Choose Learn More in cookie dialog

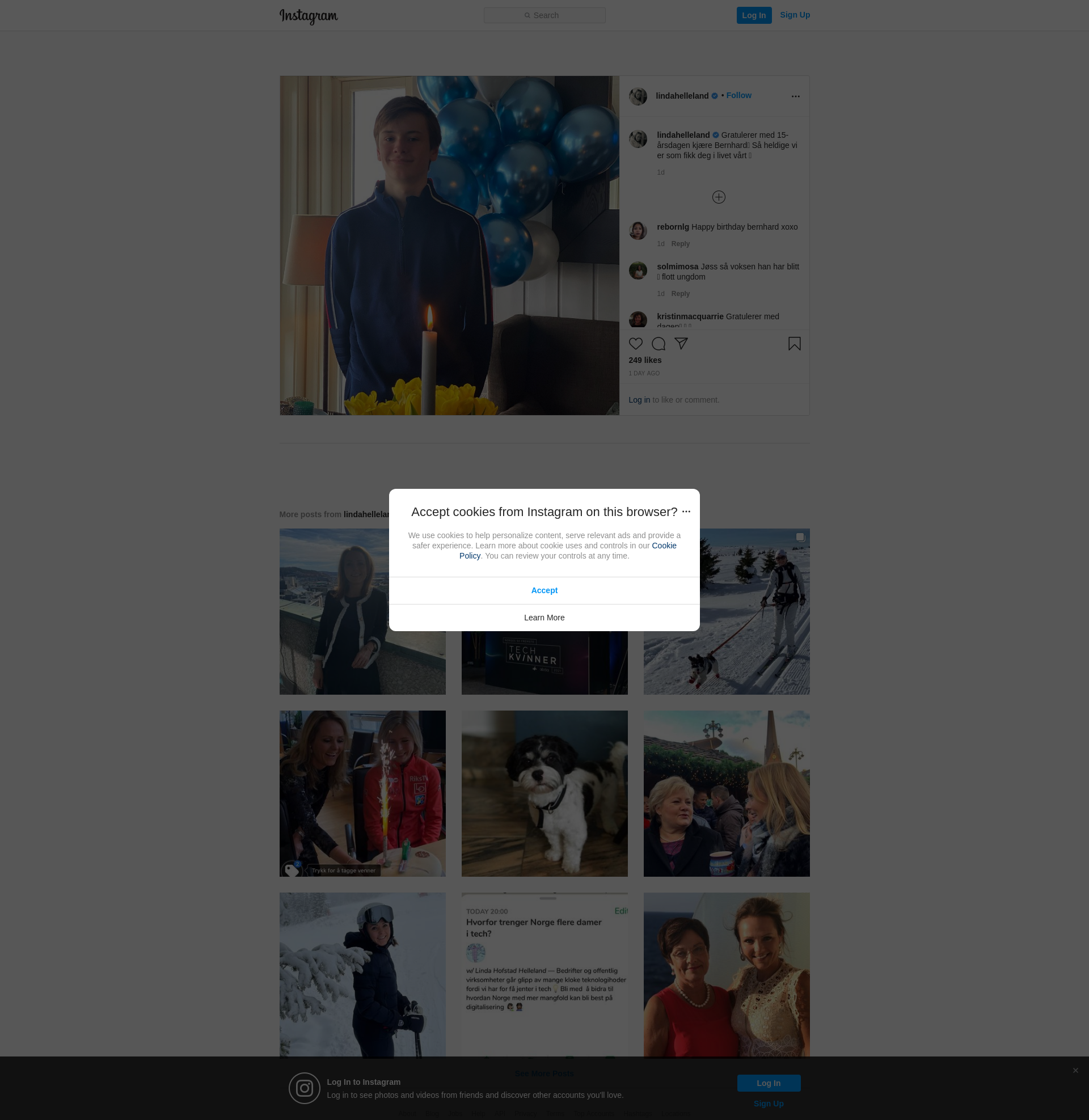click(544, 618)
